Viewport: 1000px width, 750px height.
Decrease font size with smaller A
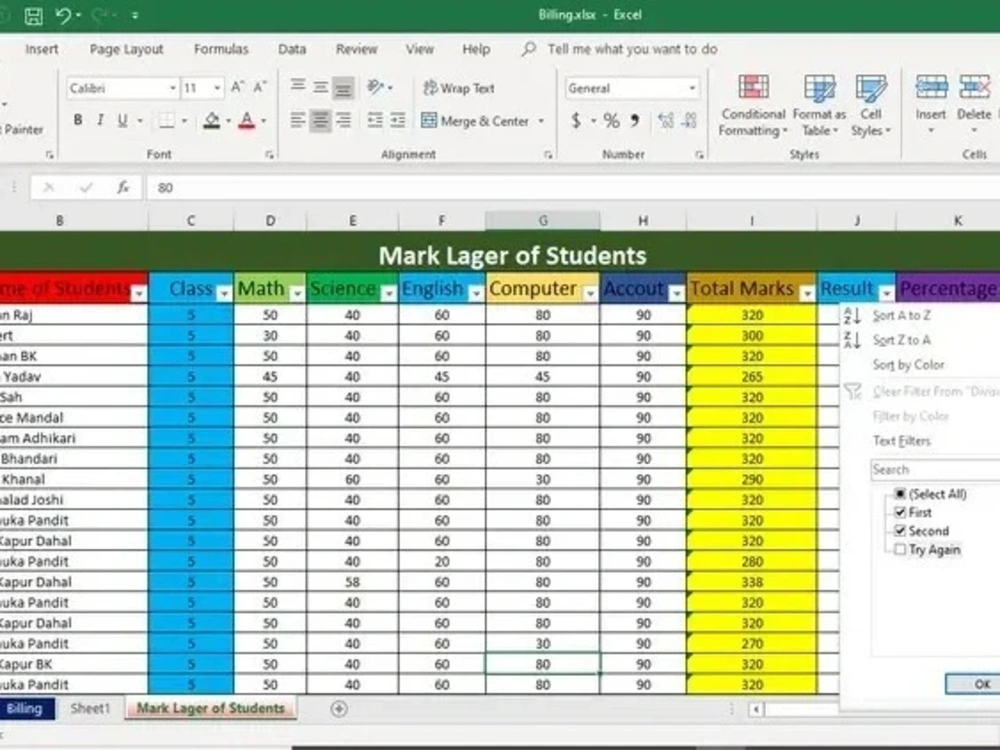pos(260,87)
